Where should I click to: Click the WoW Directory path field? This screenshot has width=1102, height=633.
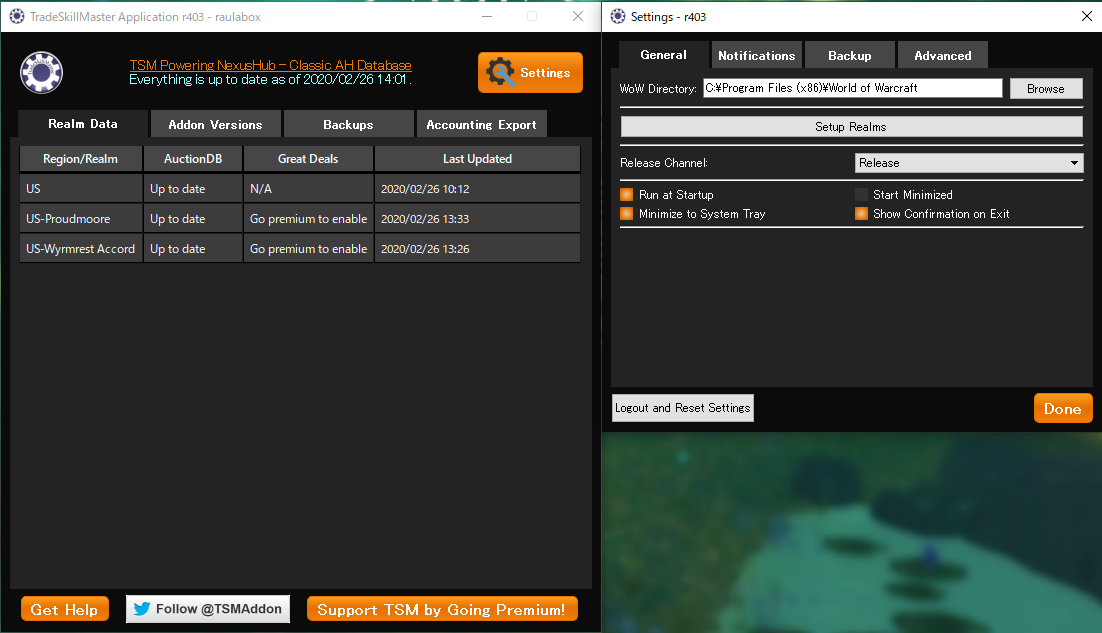(x=853, y=88)
